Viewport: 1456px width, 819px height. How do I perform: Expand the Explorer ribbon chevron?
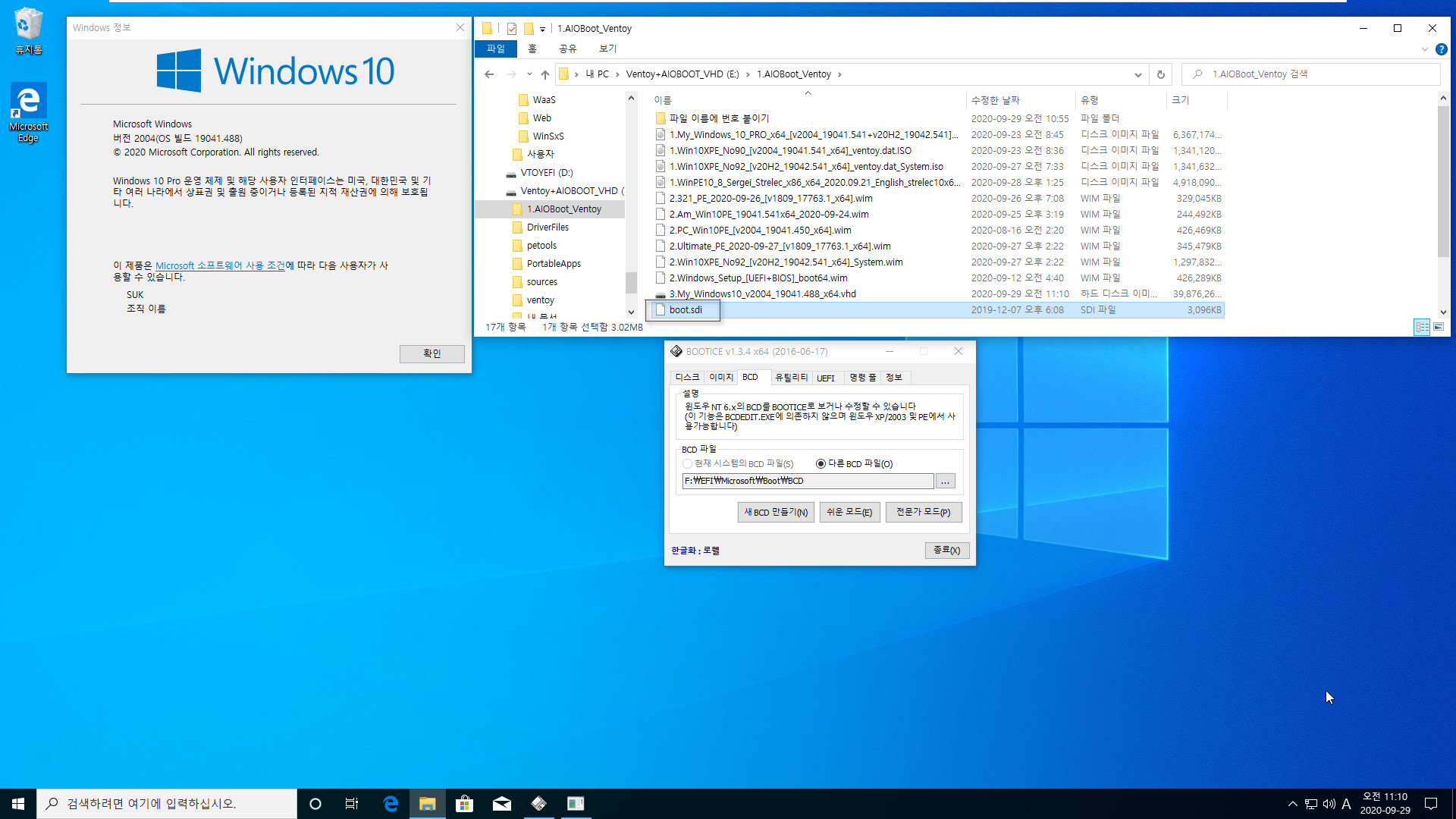1424,49
